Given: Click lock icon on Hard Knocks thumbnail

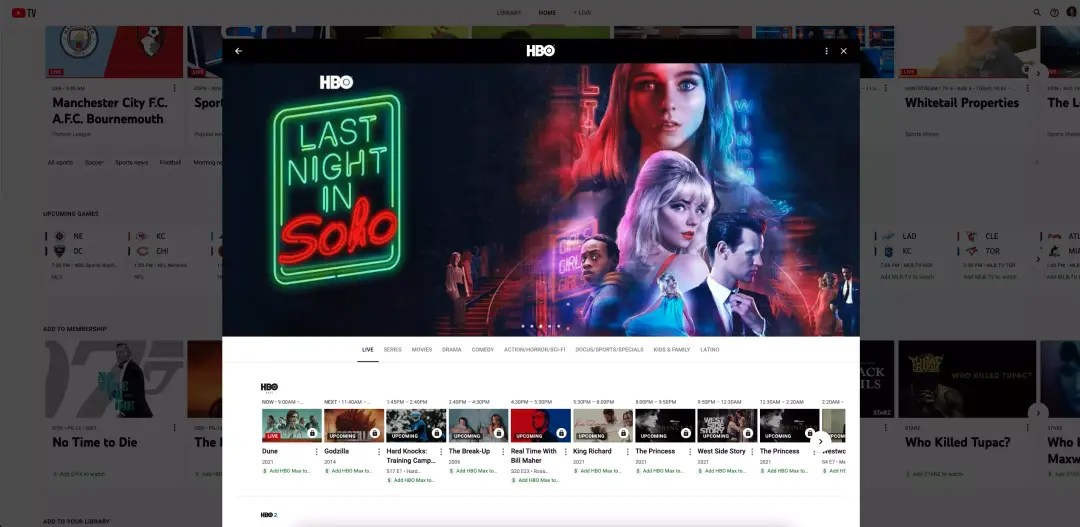Looking at the screenshot, I should [437, 433].
